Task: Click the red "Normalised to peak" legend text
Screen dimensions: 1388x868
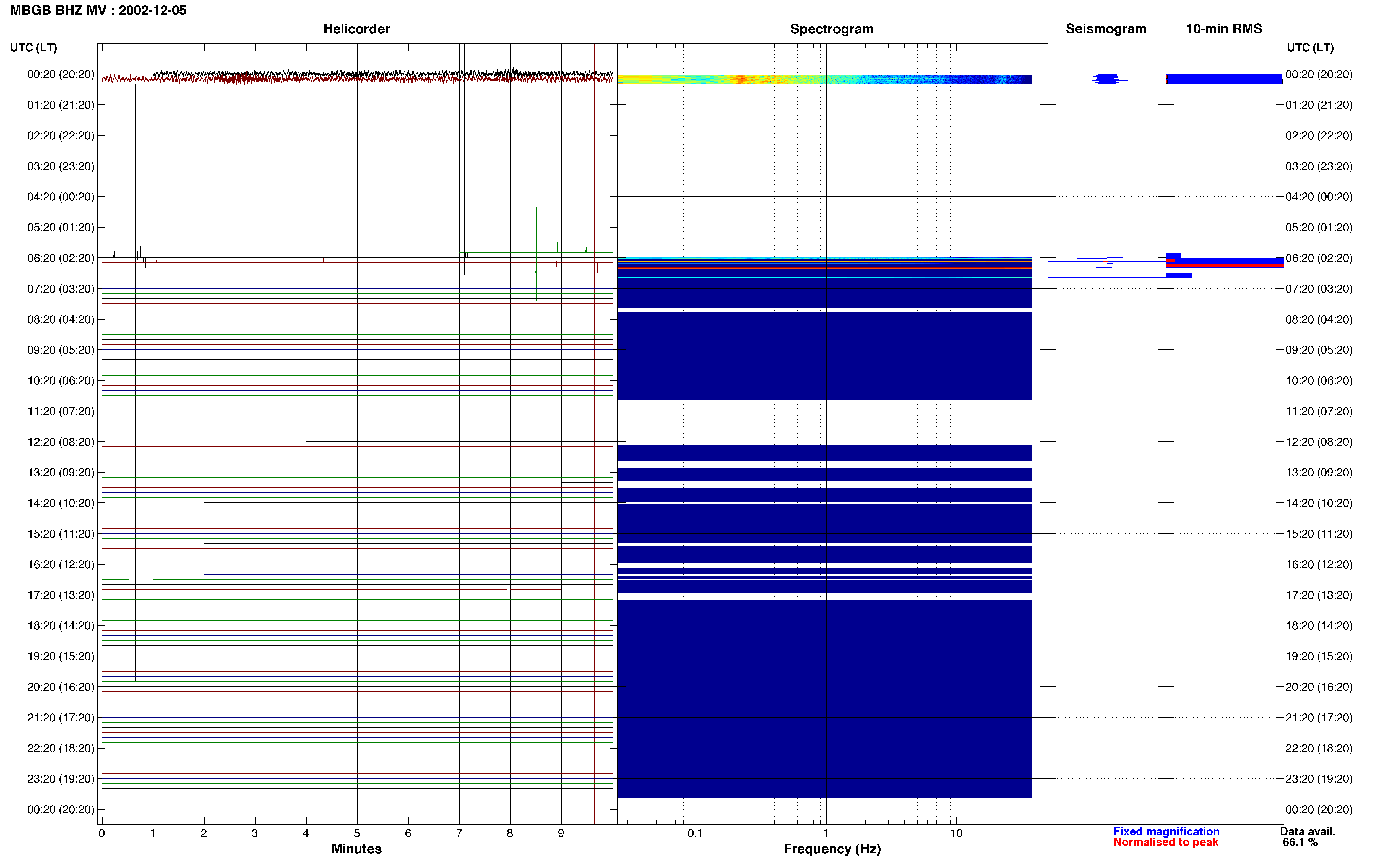Action: click(1165, 842)
